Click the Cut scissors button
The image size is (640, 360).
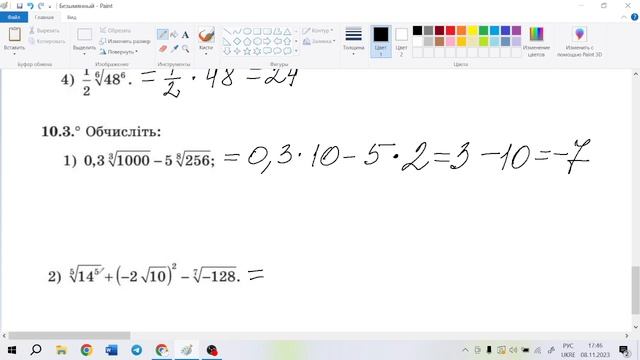click(x=44, y=31)
